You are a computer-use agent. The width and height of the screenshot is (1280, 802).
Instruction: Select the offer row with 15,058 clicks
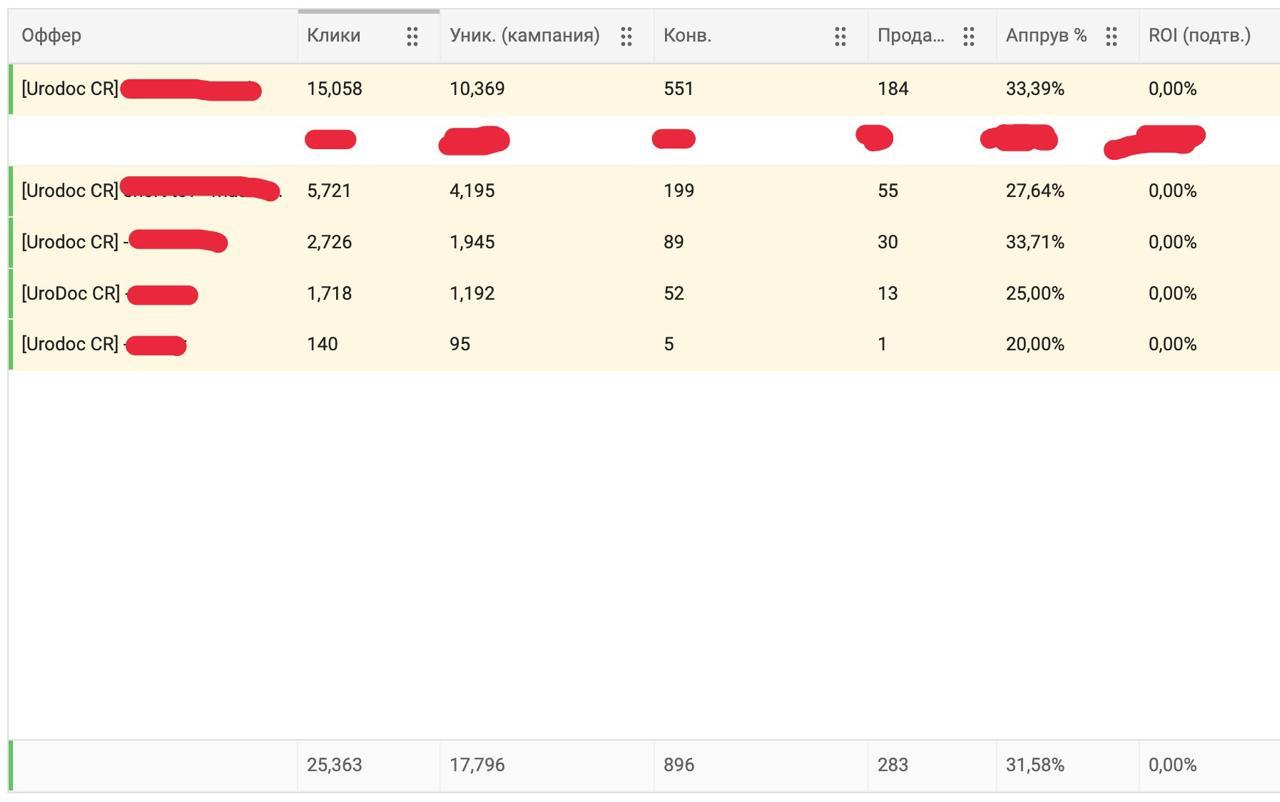point(70,89)
